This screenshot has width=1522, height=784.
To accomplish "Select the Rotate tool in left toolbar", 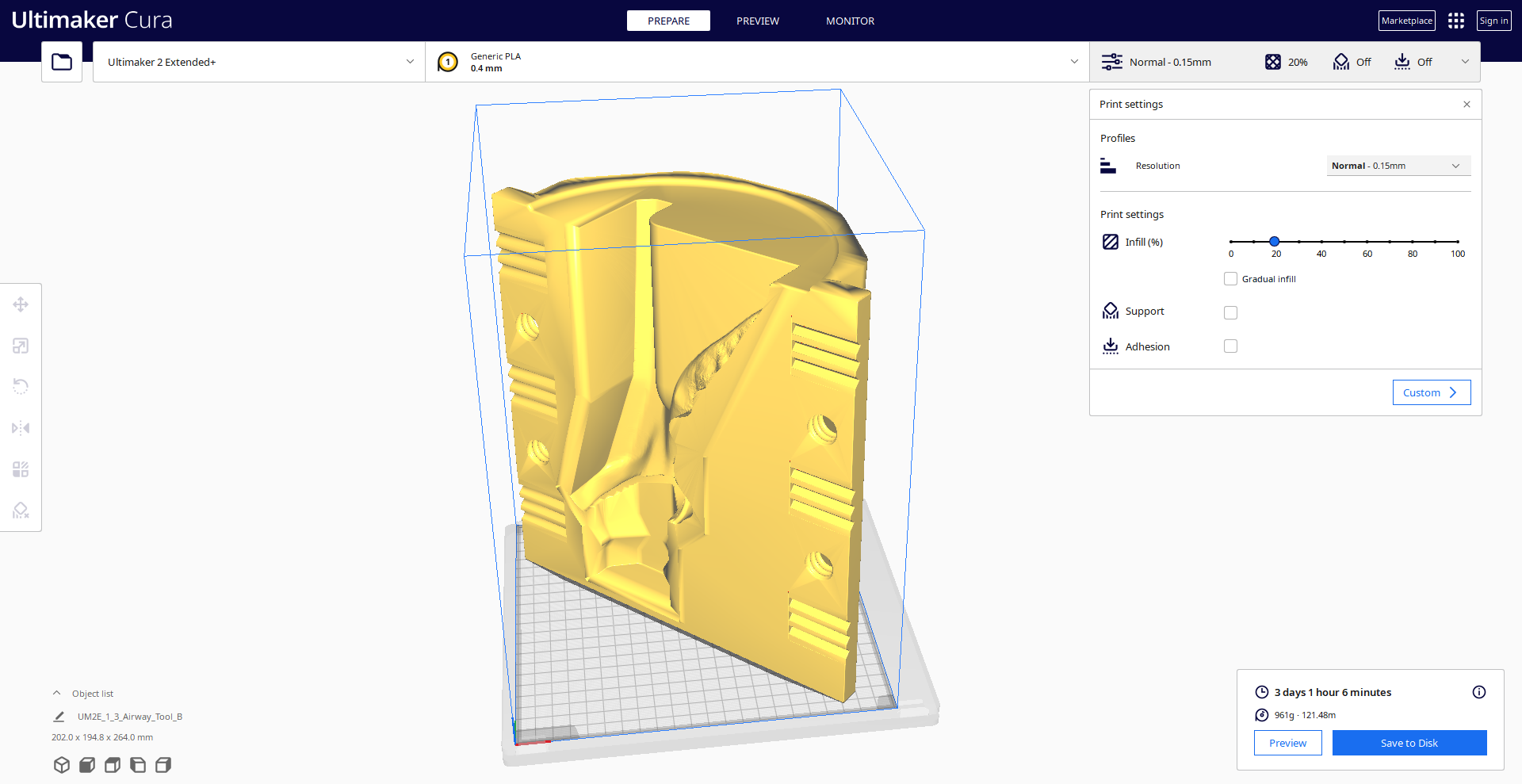I will coord(21,387).
